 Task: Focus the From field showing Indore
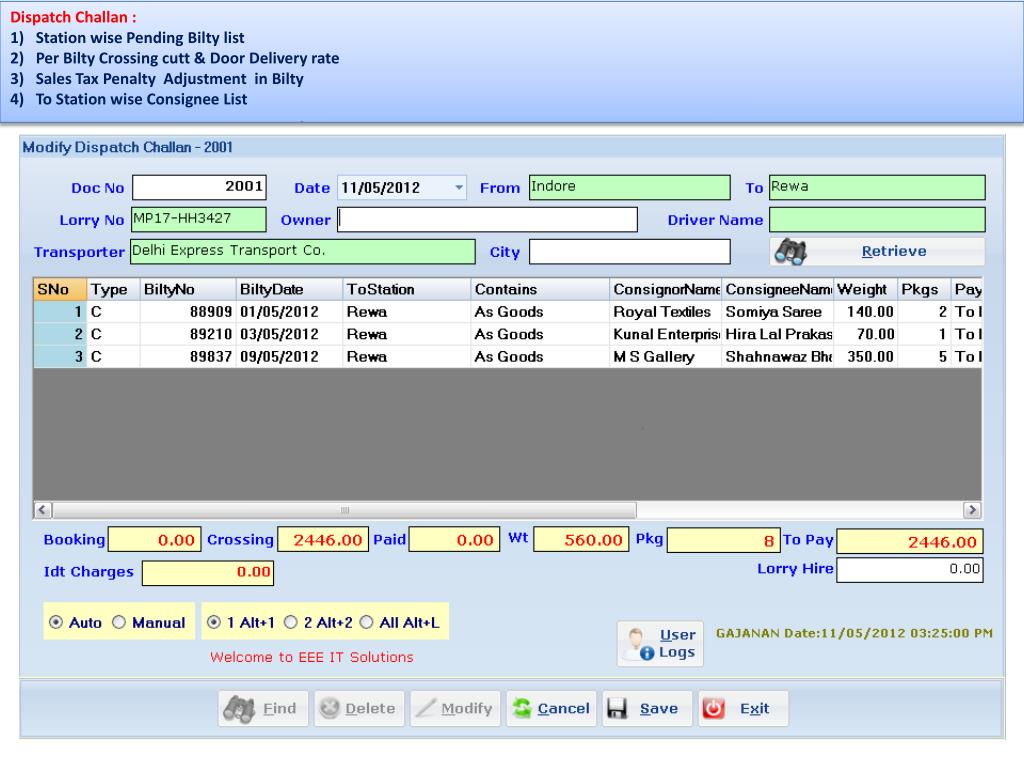tap(630, 187)
